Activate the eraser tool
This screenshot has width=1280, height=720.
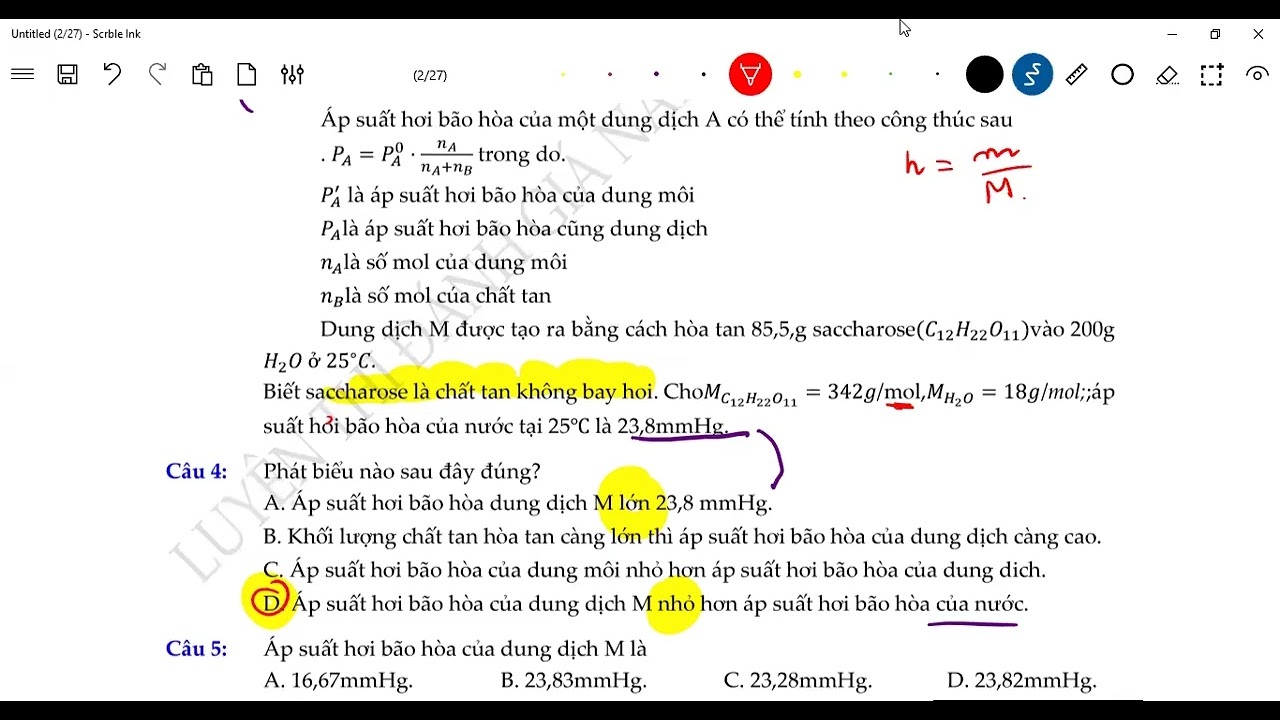(x=1167, y=74)
